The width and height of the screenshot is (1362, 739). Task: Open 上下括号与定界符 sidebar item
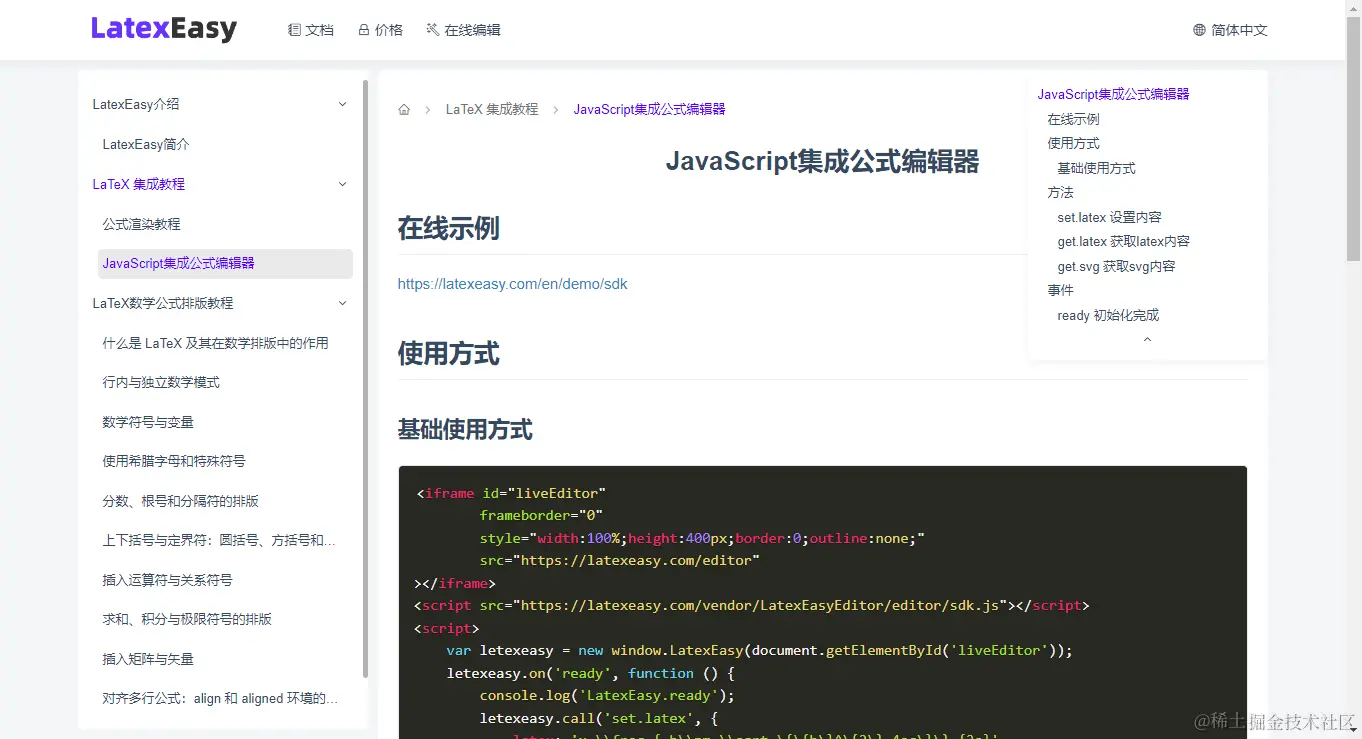click(219, 540)
